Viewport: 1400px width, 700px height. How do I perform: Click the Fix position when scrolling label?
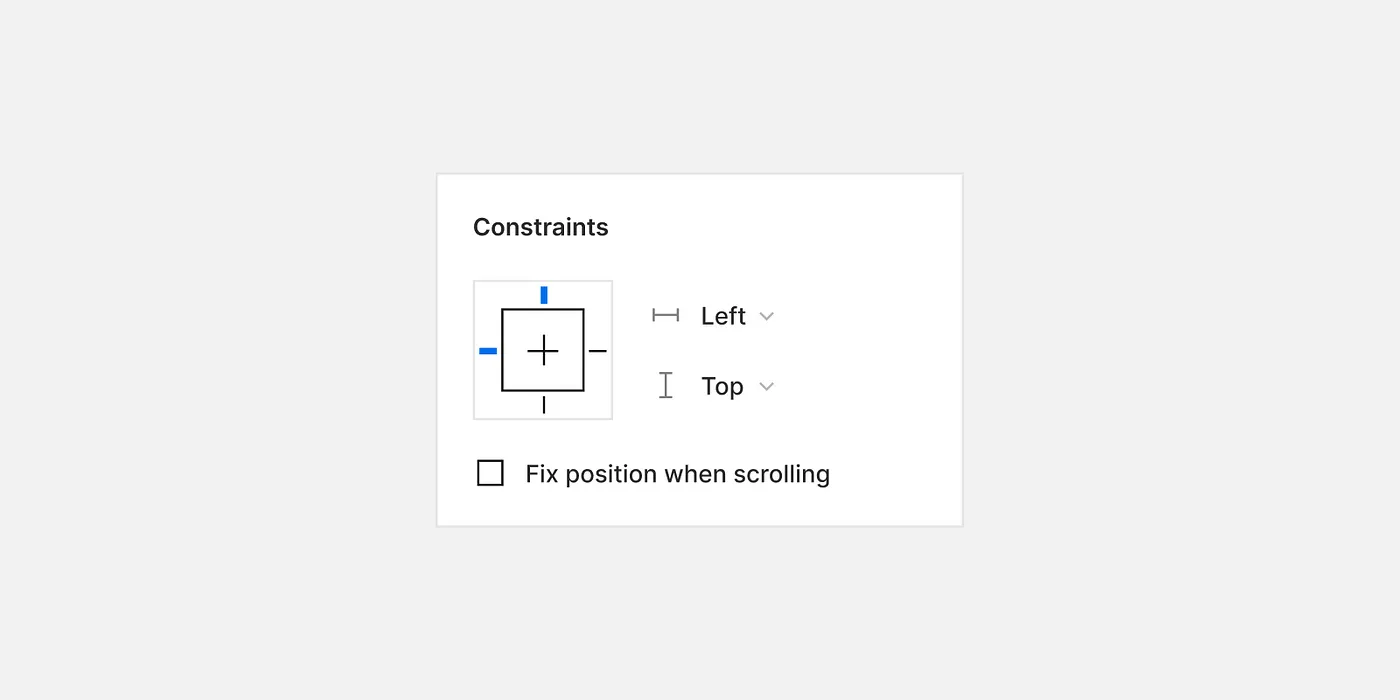pyautogui.click(x=677, y=473)
